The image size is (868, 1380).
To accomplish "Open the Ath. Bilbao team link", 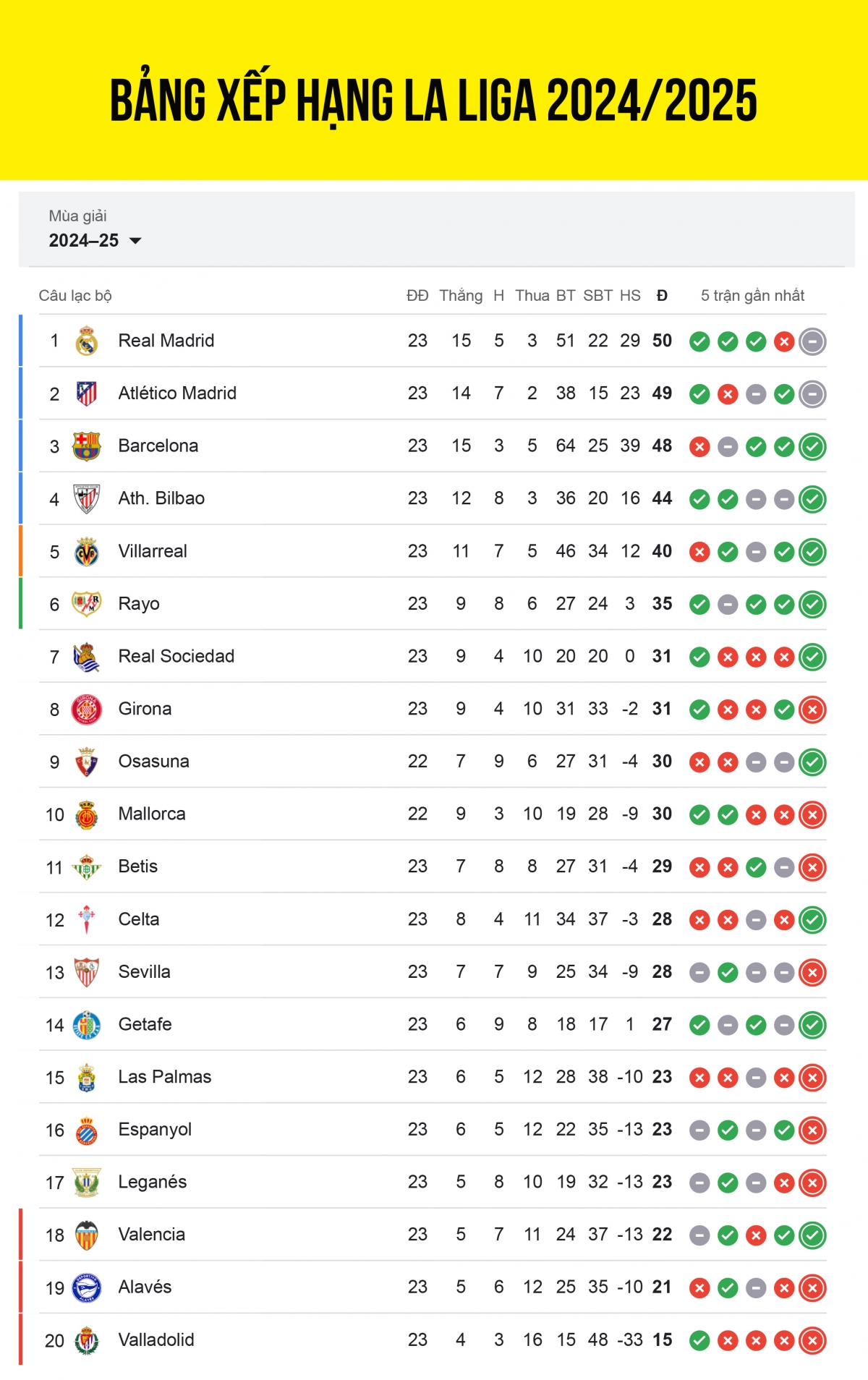I will coord(161,498).
